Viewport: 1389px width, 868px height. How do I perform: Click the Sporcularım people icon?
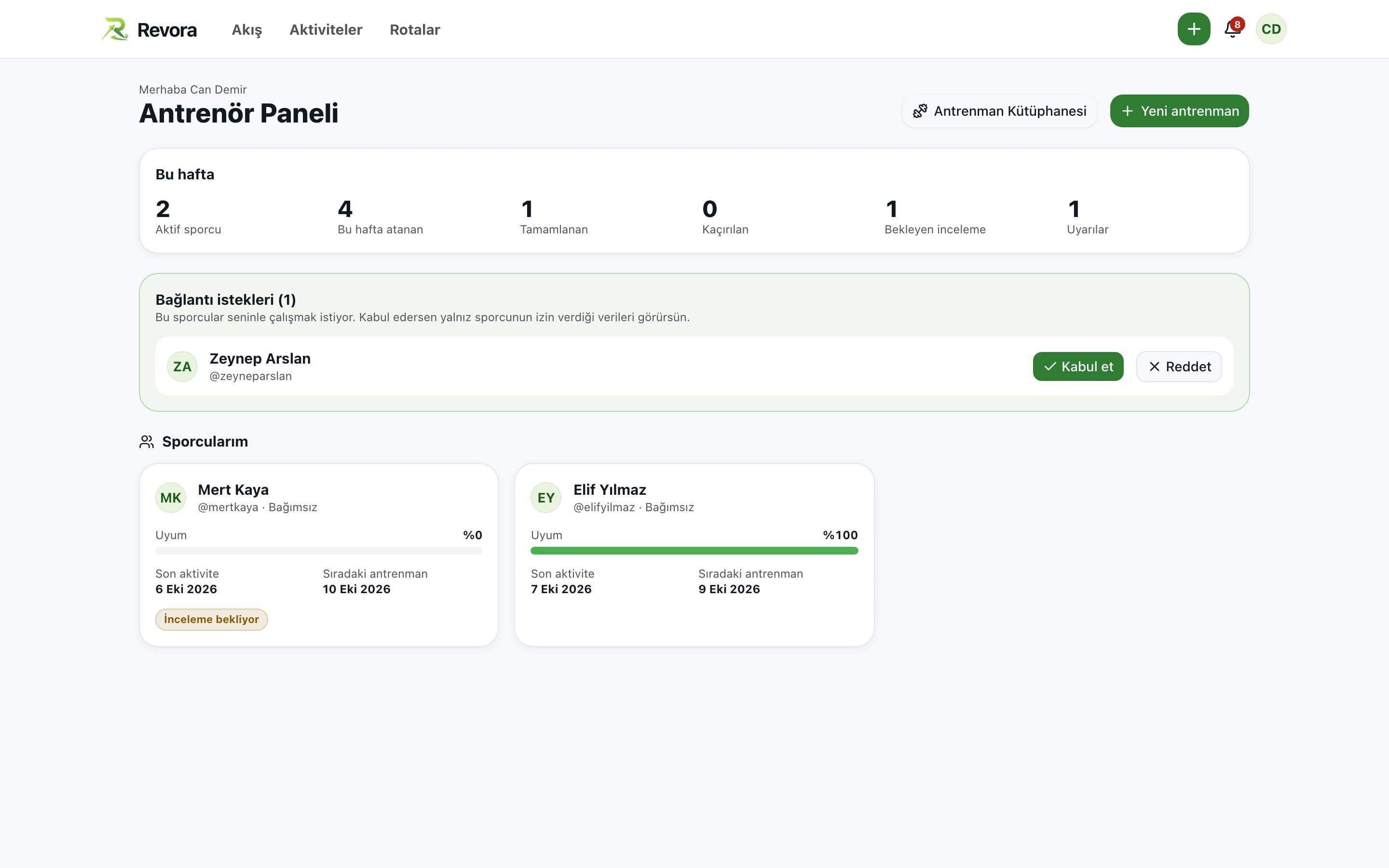(146, 441)
